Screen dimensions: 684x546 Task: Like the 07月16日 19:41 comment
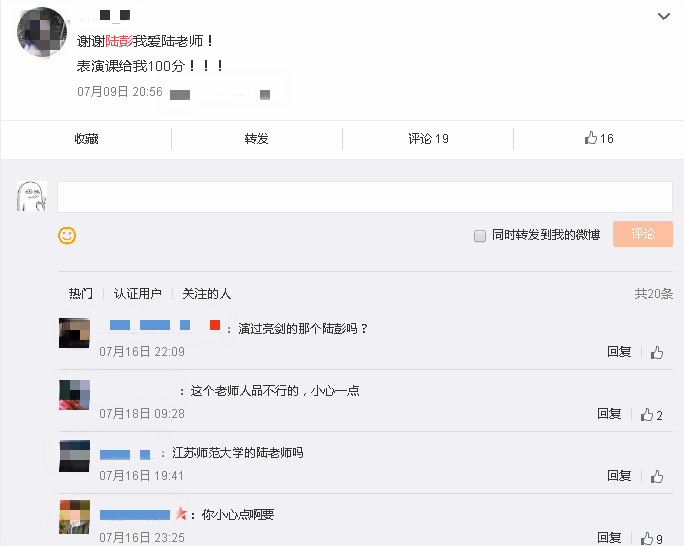(657, 476)
